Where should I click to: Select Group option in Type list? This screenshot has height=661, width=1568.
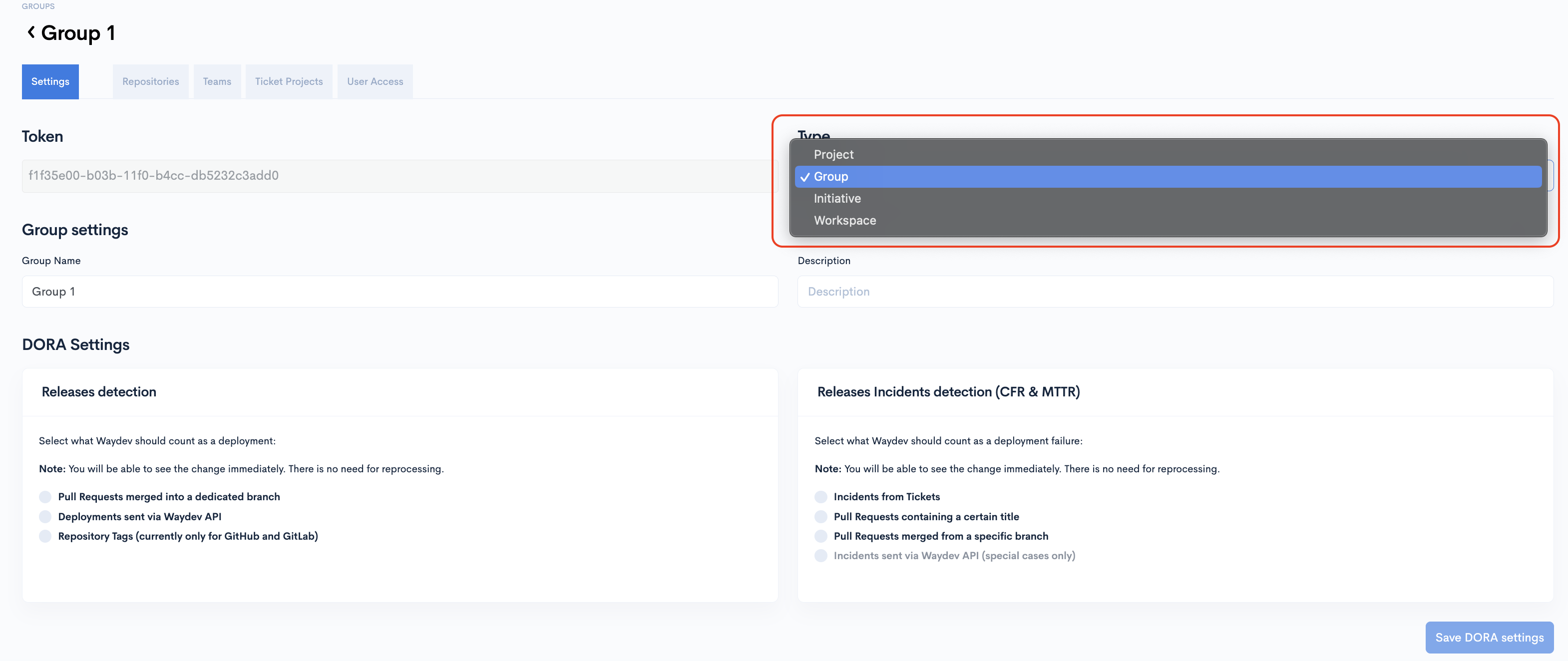pos(831,177)
